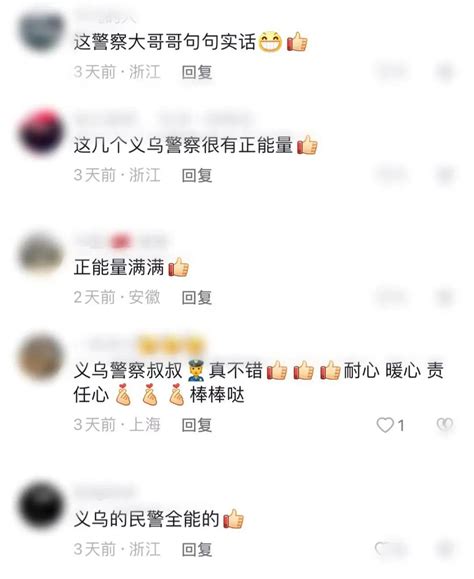Reply to the 正能量满满 comment
474x579 pixels.
[x=197, y=297]
